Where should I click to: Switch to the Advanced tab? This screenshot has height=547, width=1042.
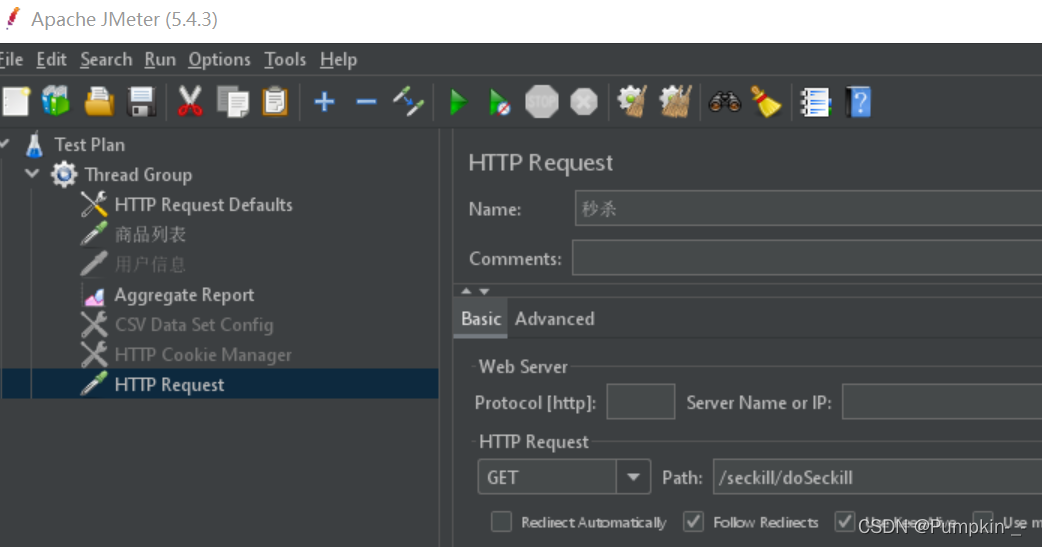click(x=554, y=319)
